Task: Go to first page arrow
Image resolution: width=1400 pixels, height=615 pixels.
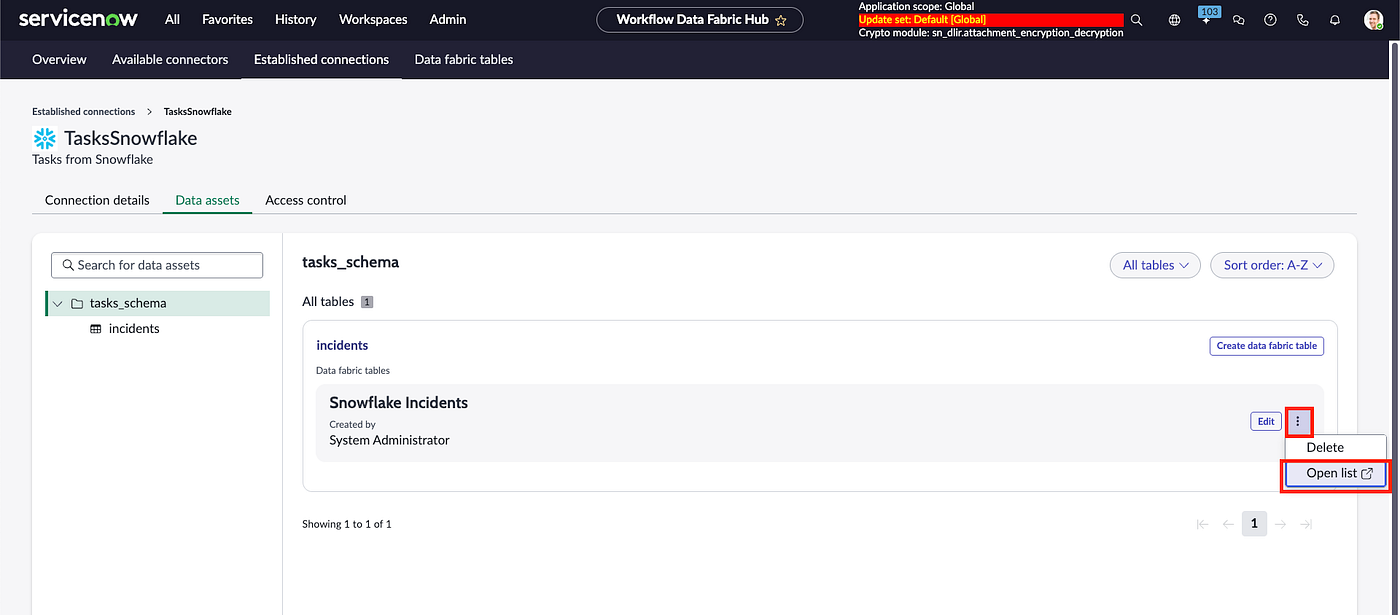Action: (1202, 524)
